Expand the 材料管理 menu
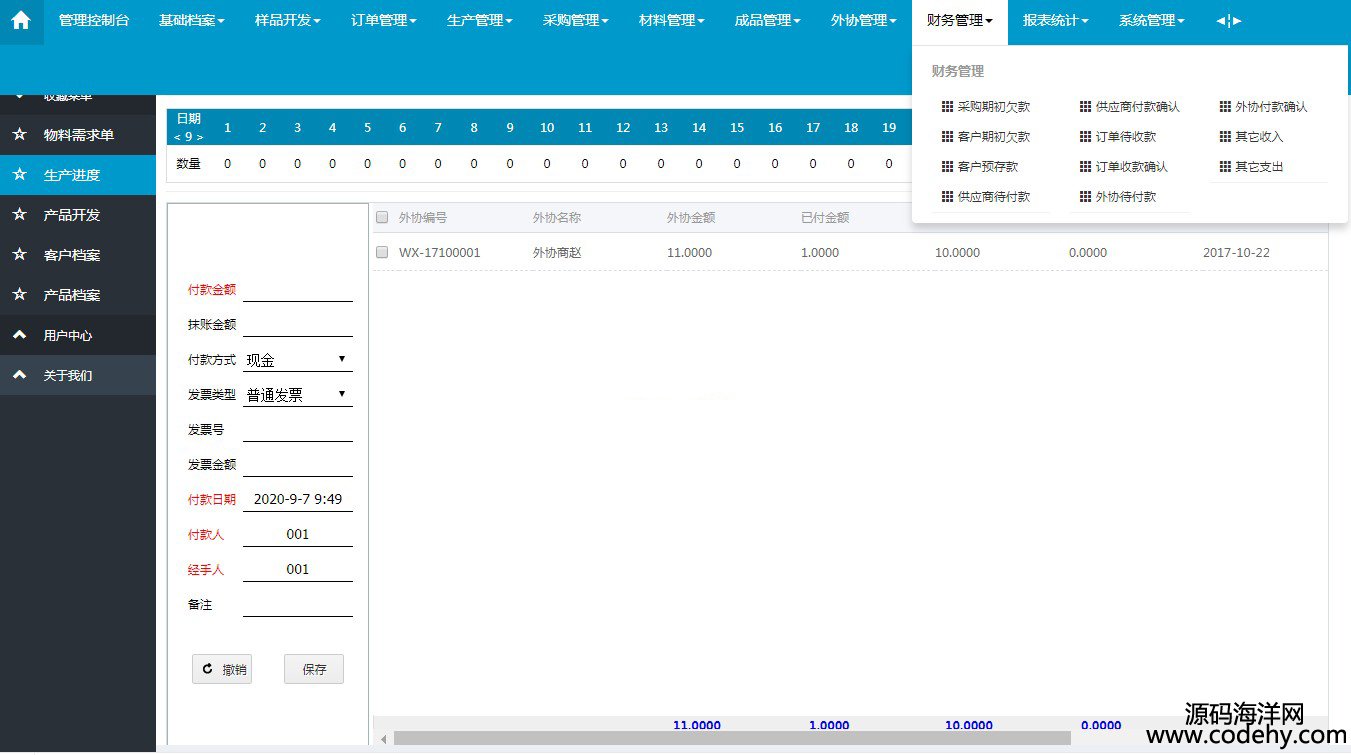1351x755 pixels. click(x=671, y=21)
